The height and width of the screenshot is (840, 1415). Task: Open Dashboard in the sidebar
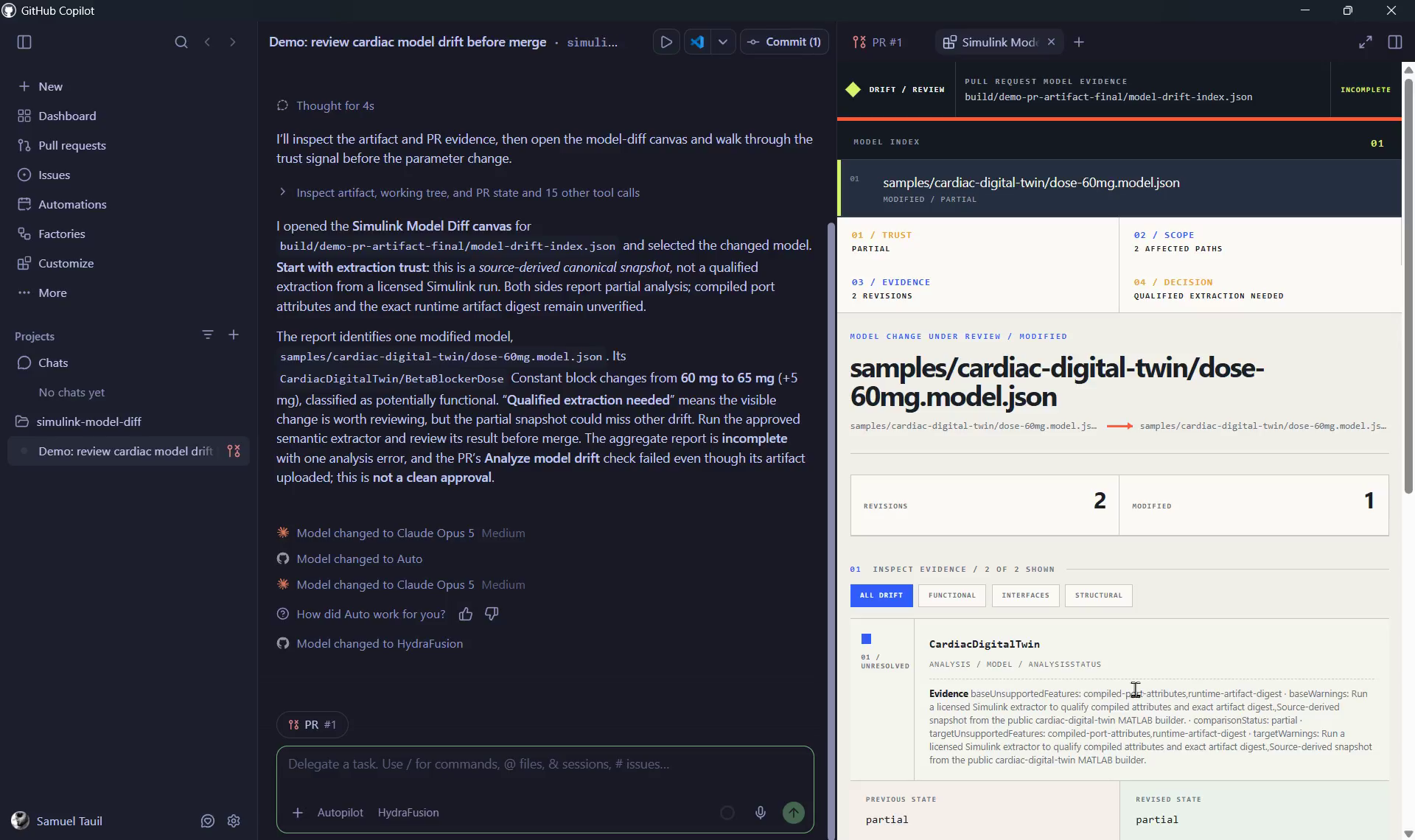pos(128,116)
